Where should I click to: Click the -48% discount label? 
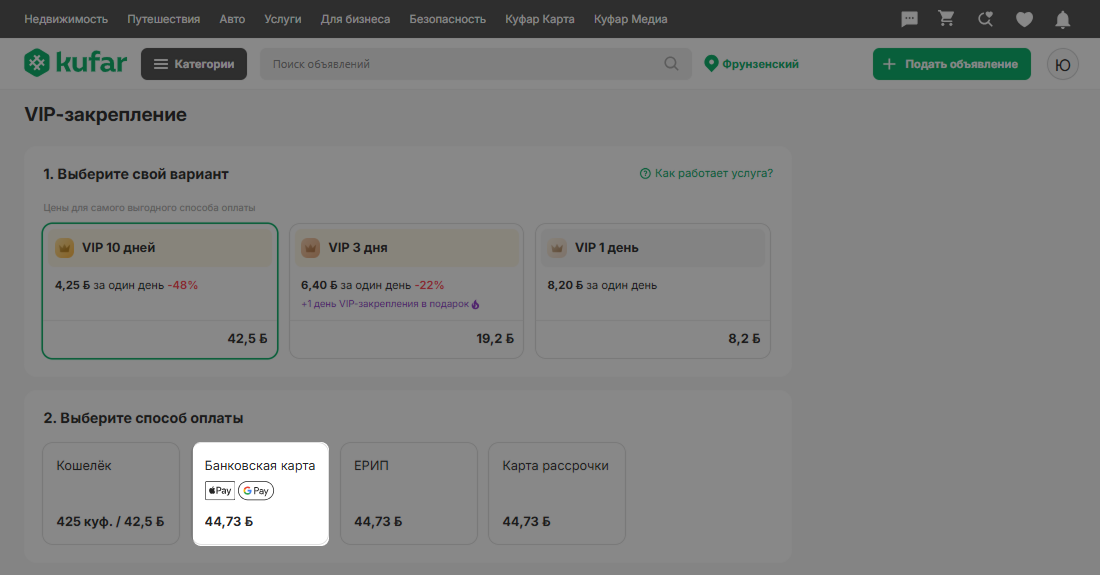(x=182, y=285)
